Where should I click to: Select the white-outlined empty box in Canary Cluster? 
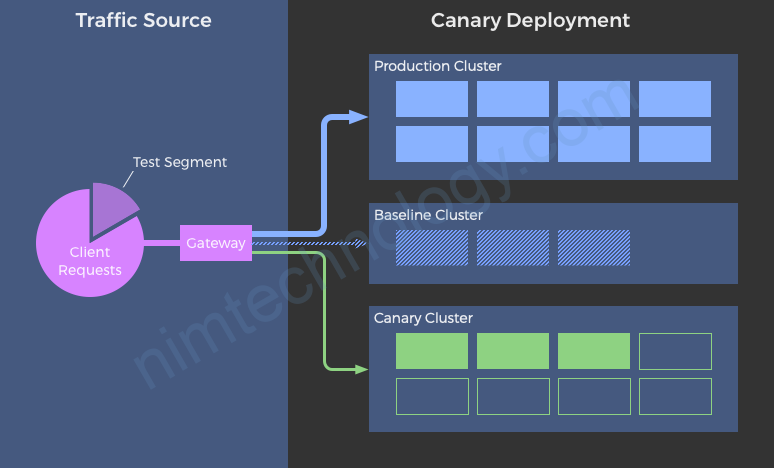(x=675, y=351)
